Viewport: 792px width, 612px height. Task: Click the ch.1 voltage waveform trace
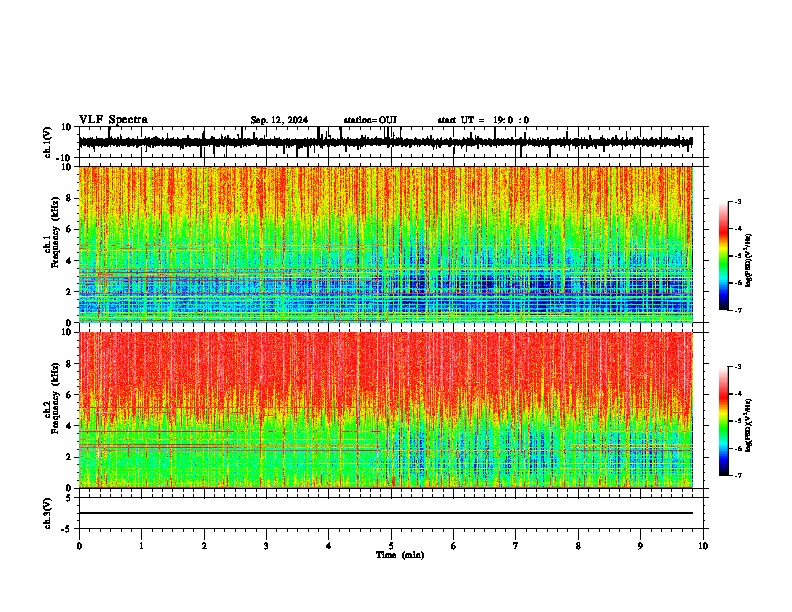coord(385,142)
